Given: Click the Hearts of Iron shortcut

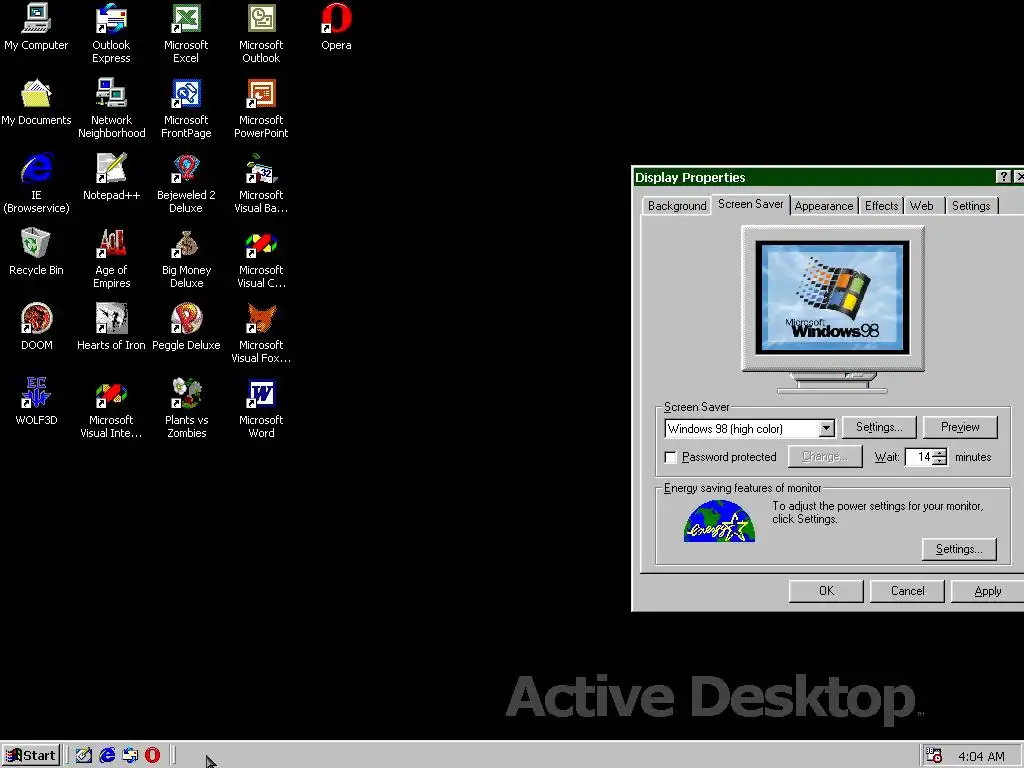Looking at the screenshot, I should pyautogui.click(x=111, y=327).
